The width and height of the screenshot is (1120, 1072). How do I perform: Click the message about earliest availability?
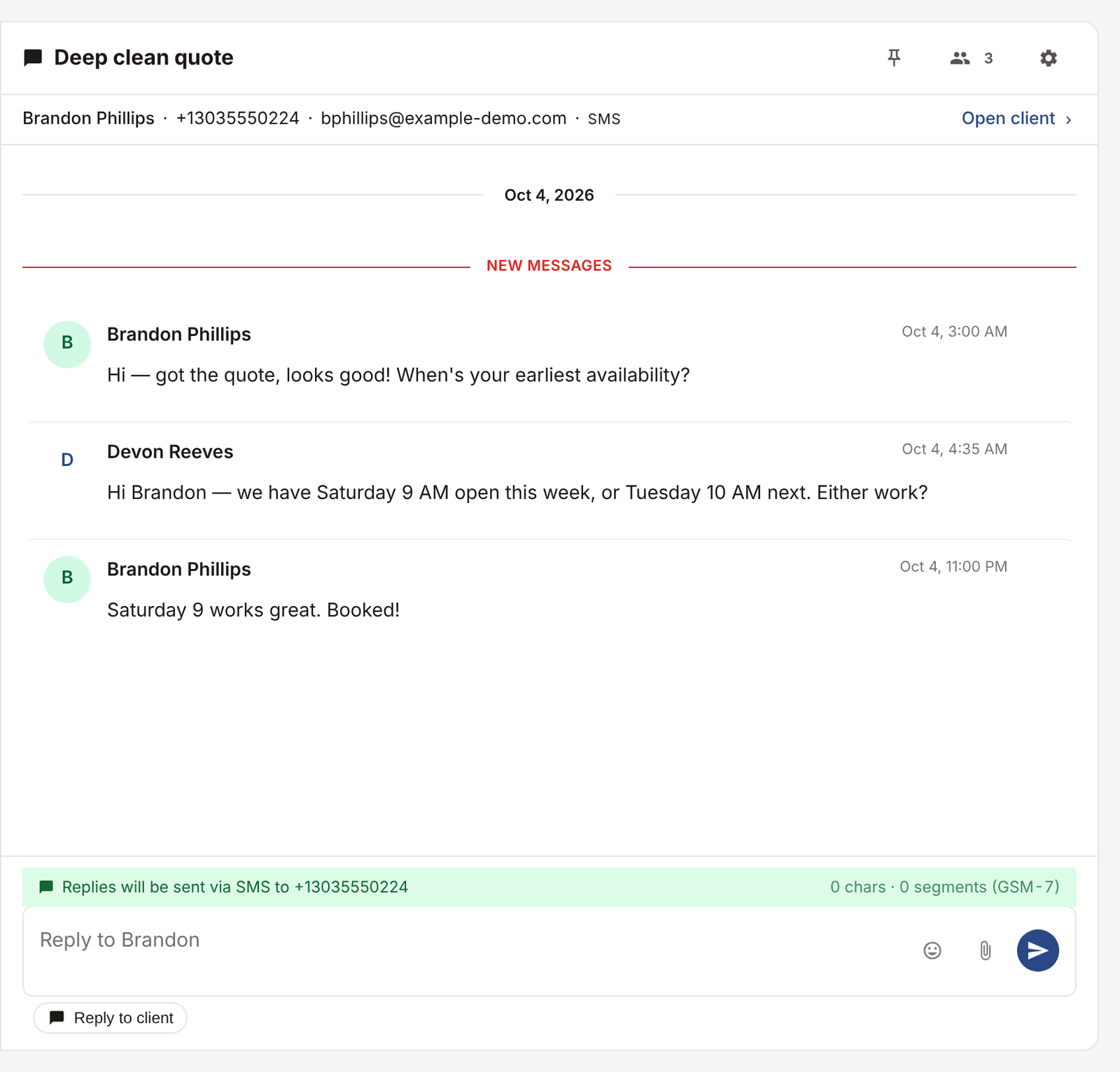coord(398,376)
